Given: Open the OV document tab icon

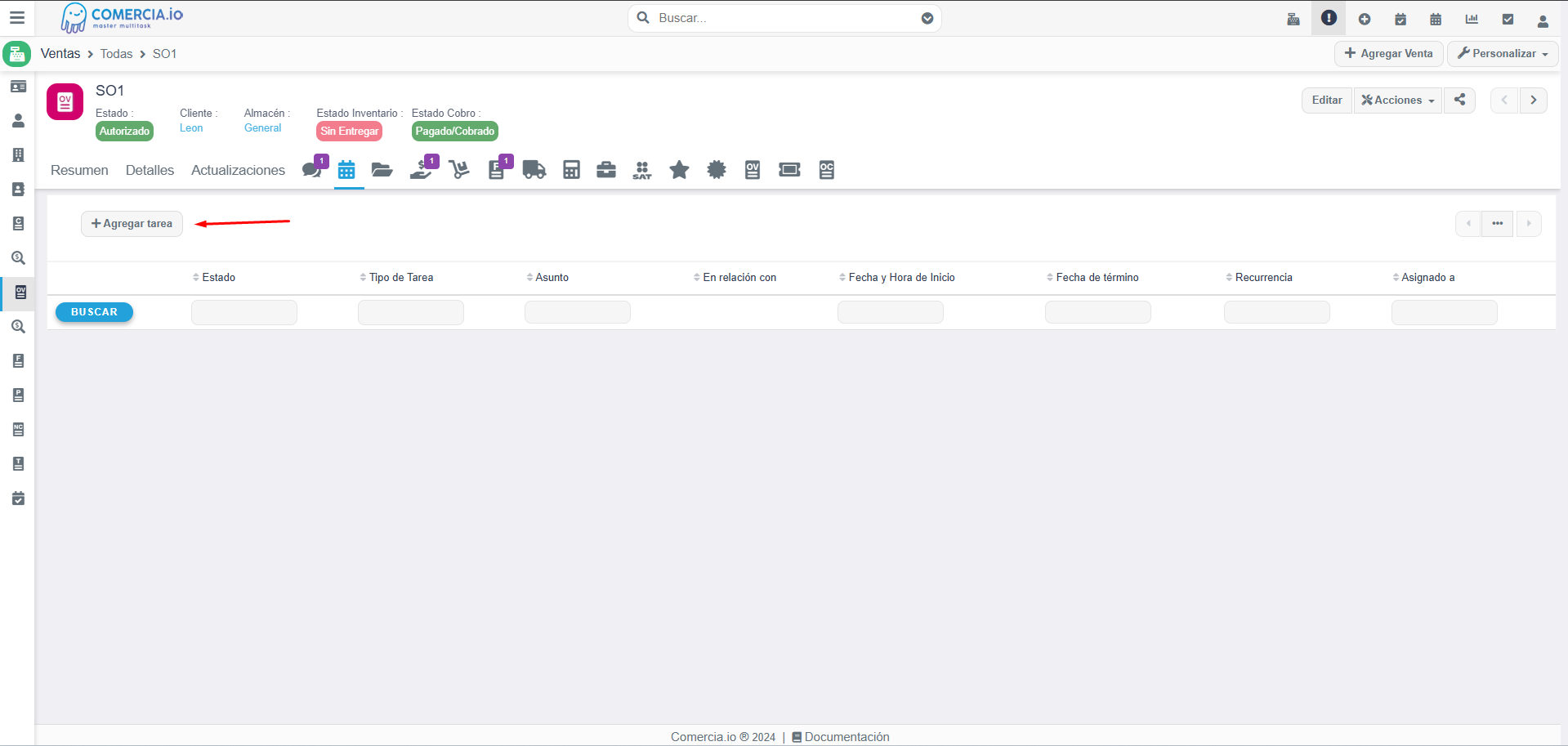Looking at the screenshot, I should pyautogui.click(x=753, y=170).
